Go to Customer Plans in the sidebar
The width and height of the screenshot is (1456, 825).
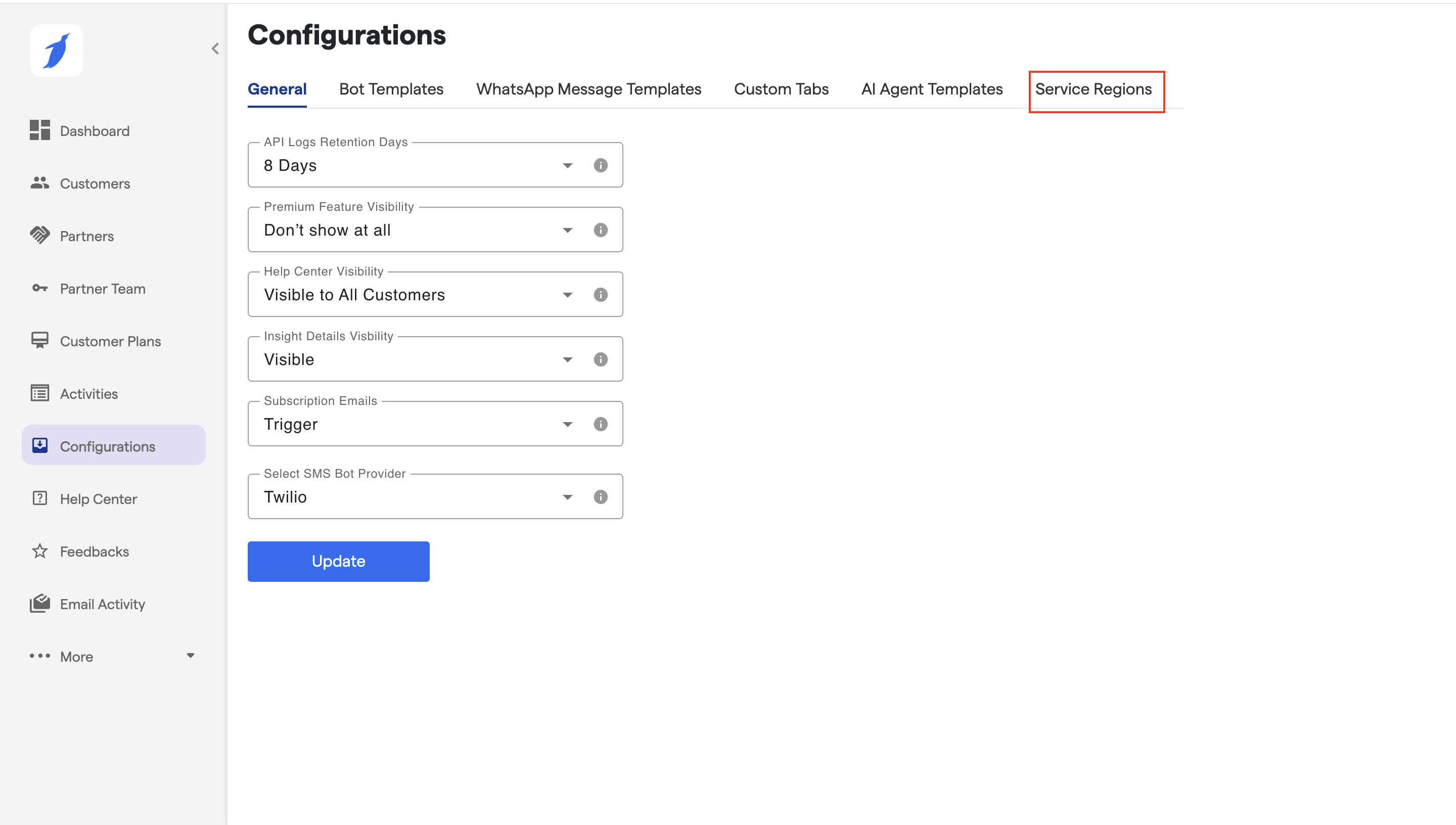pos(111,341)
